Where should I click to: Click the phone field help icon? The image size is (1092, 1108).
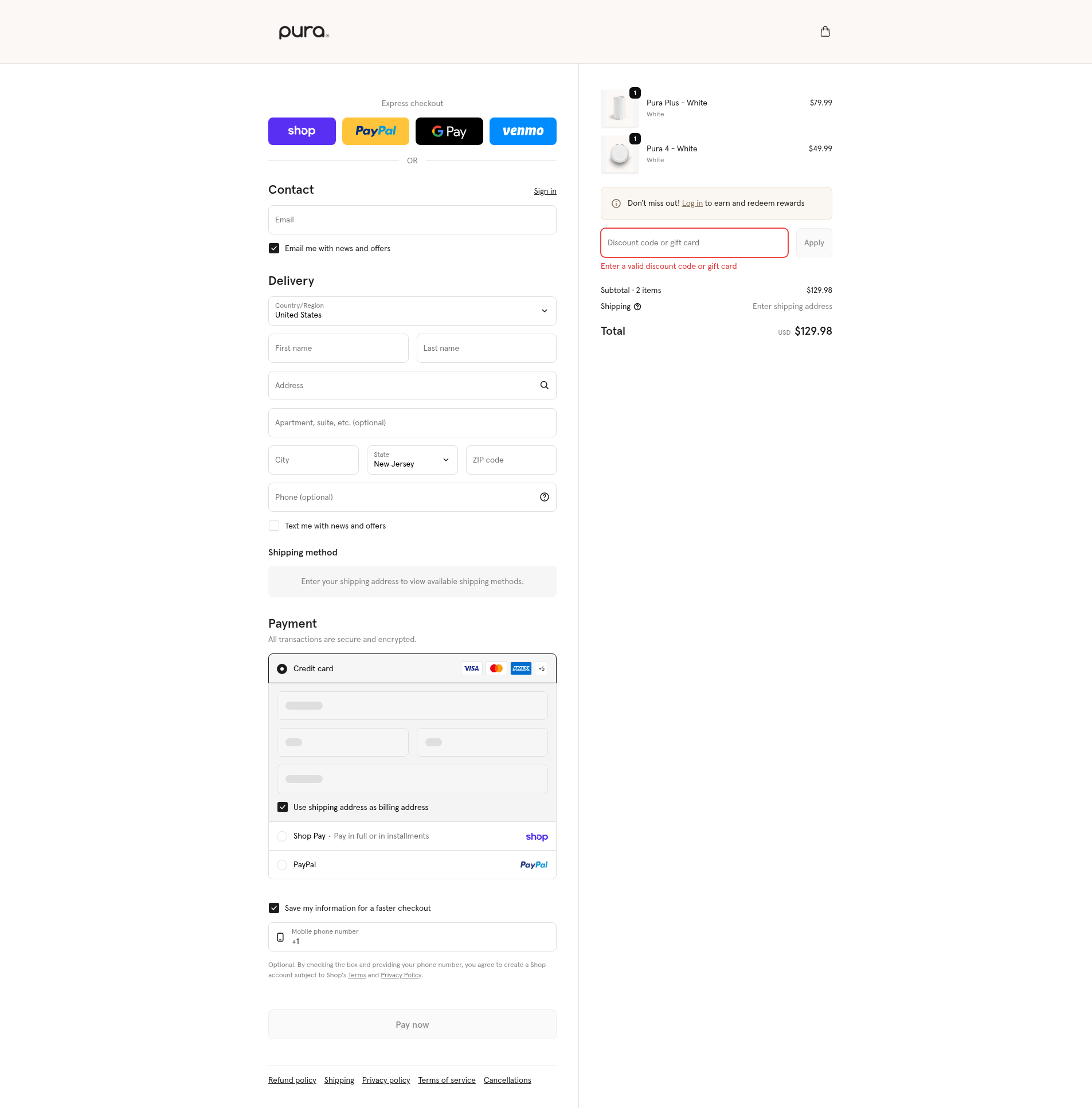543,497
